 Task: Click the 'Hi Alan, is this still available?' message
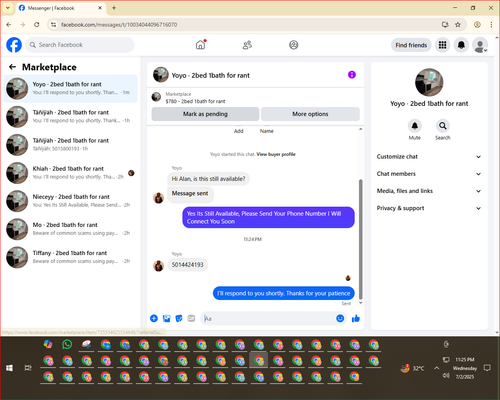tap(208, 179)
